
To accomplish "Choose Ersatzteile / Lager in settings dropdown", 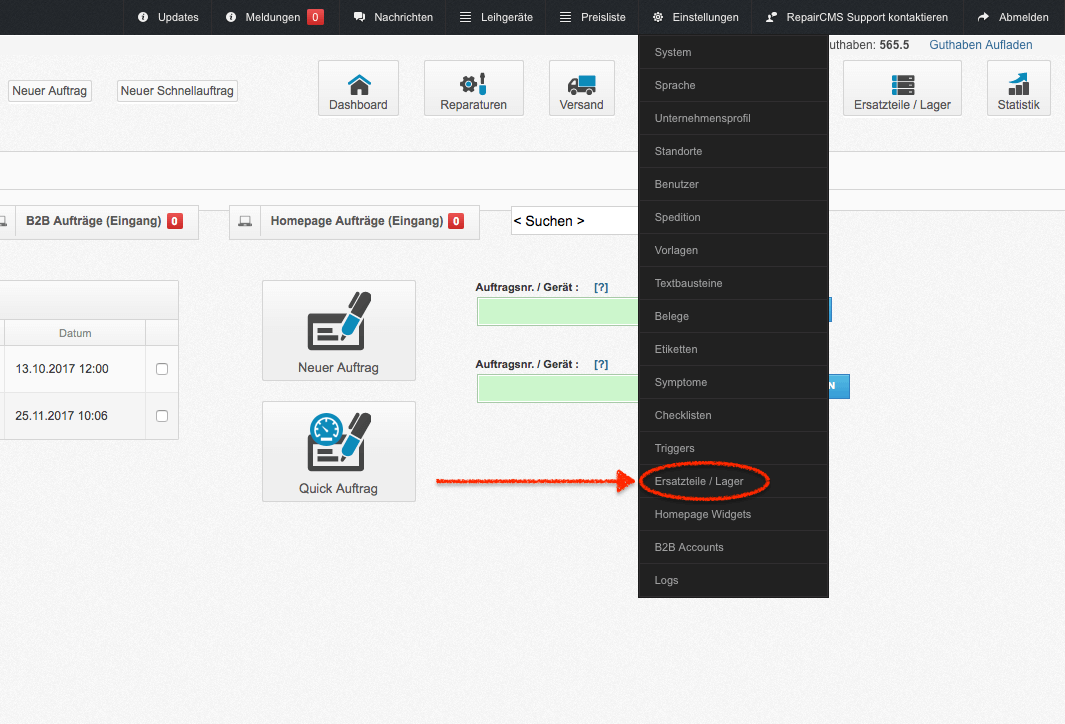I will [x=733, y=481].
